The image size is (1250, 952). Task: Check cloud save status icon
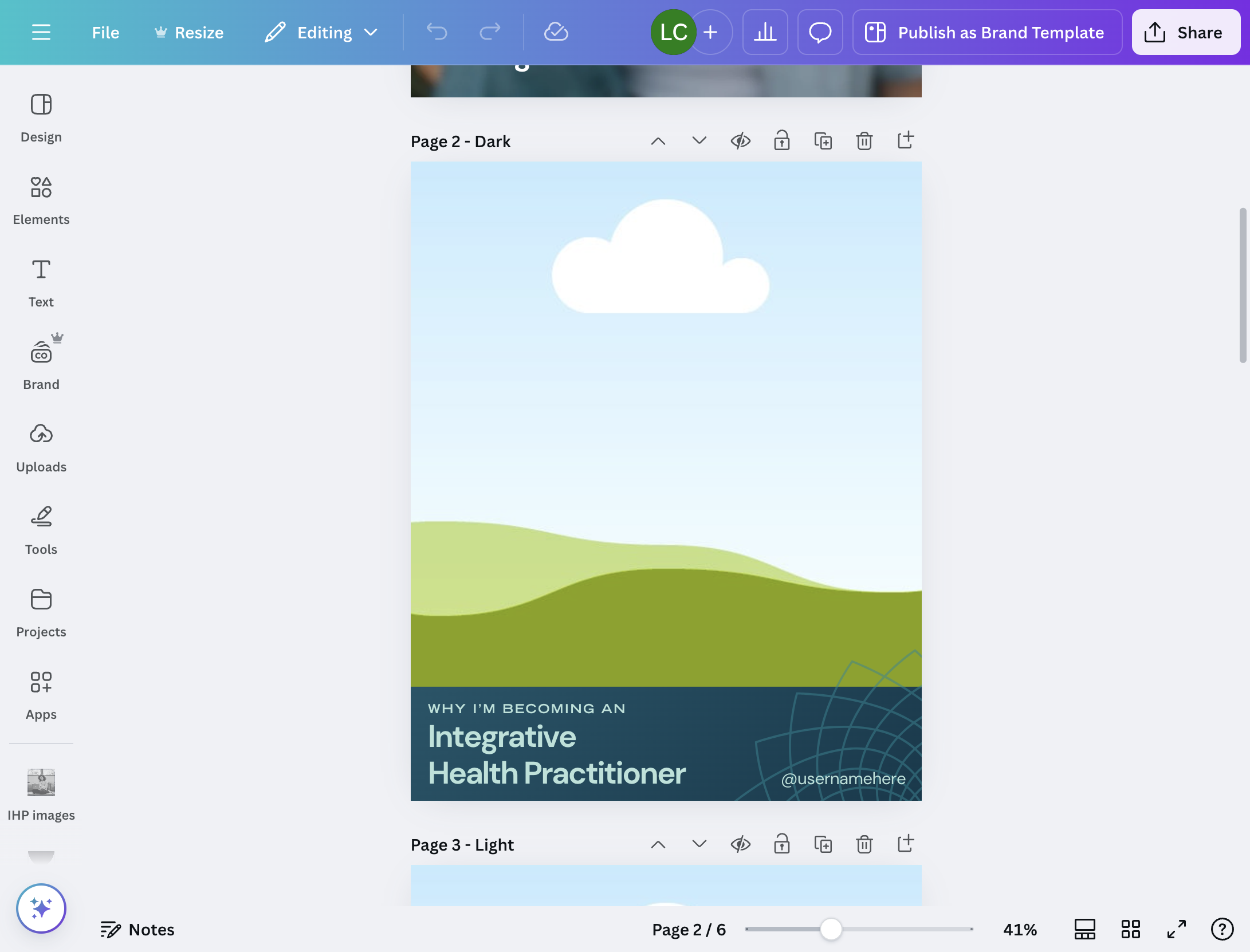click(556, 32)
